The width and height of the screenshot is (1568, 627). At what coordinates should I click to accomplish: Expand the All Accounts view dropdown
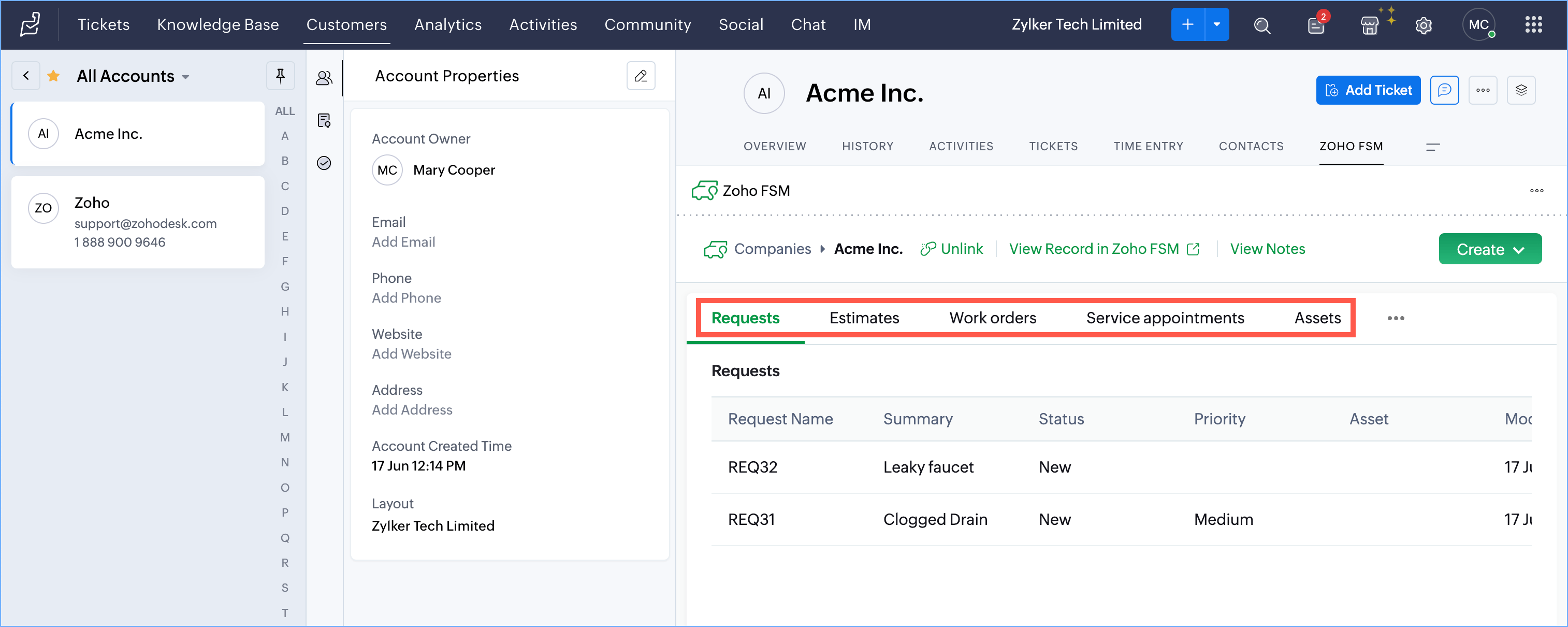pos(186,77)
